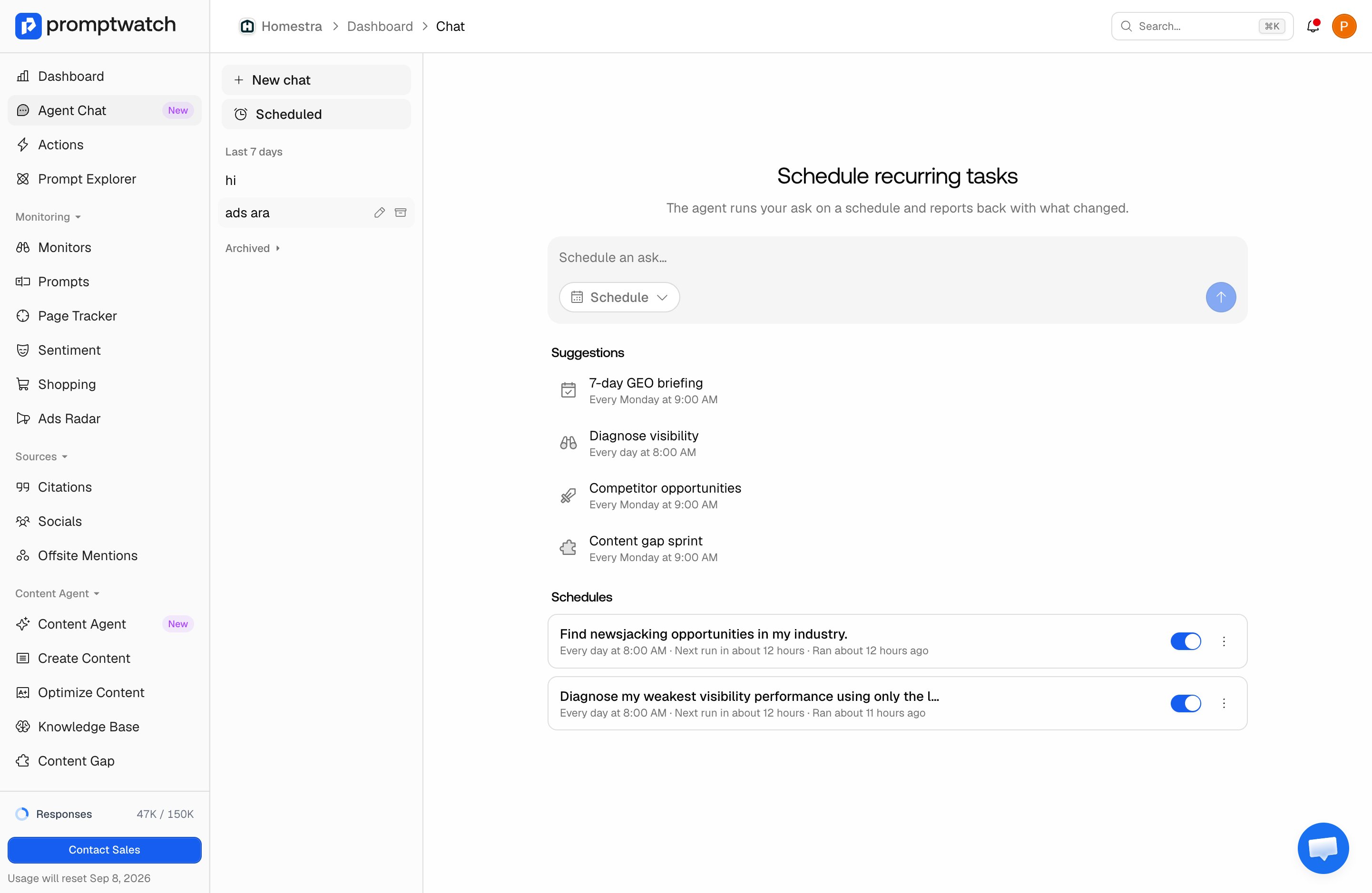Click the Citations quote icon
The width and height of the screenshot is (1372, 893).
23,487
